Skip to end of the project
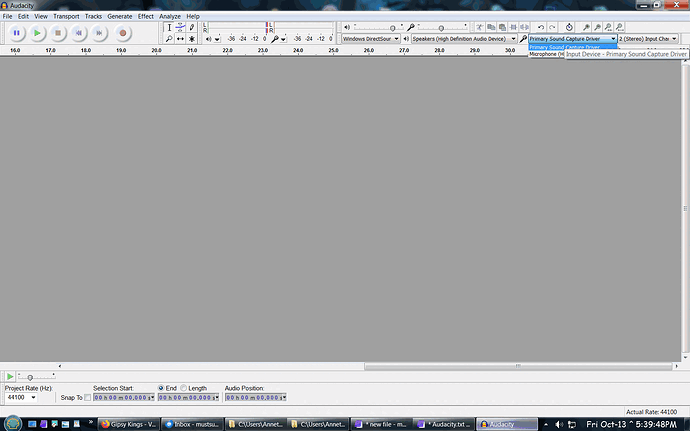Image resolution: width=690 pixels, height=431 pixels. (99, 33)
